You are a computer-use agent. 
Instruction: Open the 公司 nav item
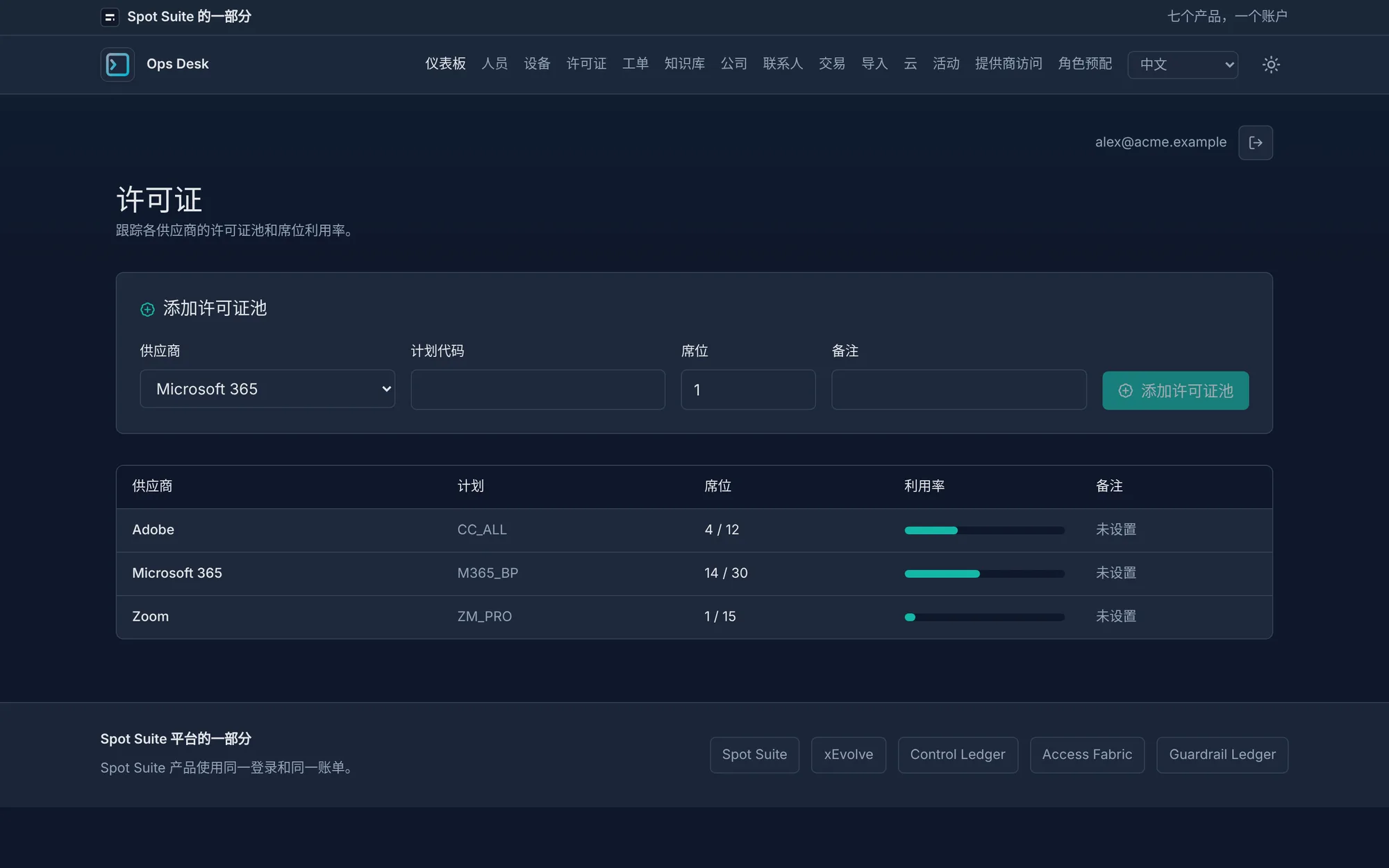point(734,64)
